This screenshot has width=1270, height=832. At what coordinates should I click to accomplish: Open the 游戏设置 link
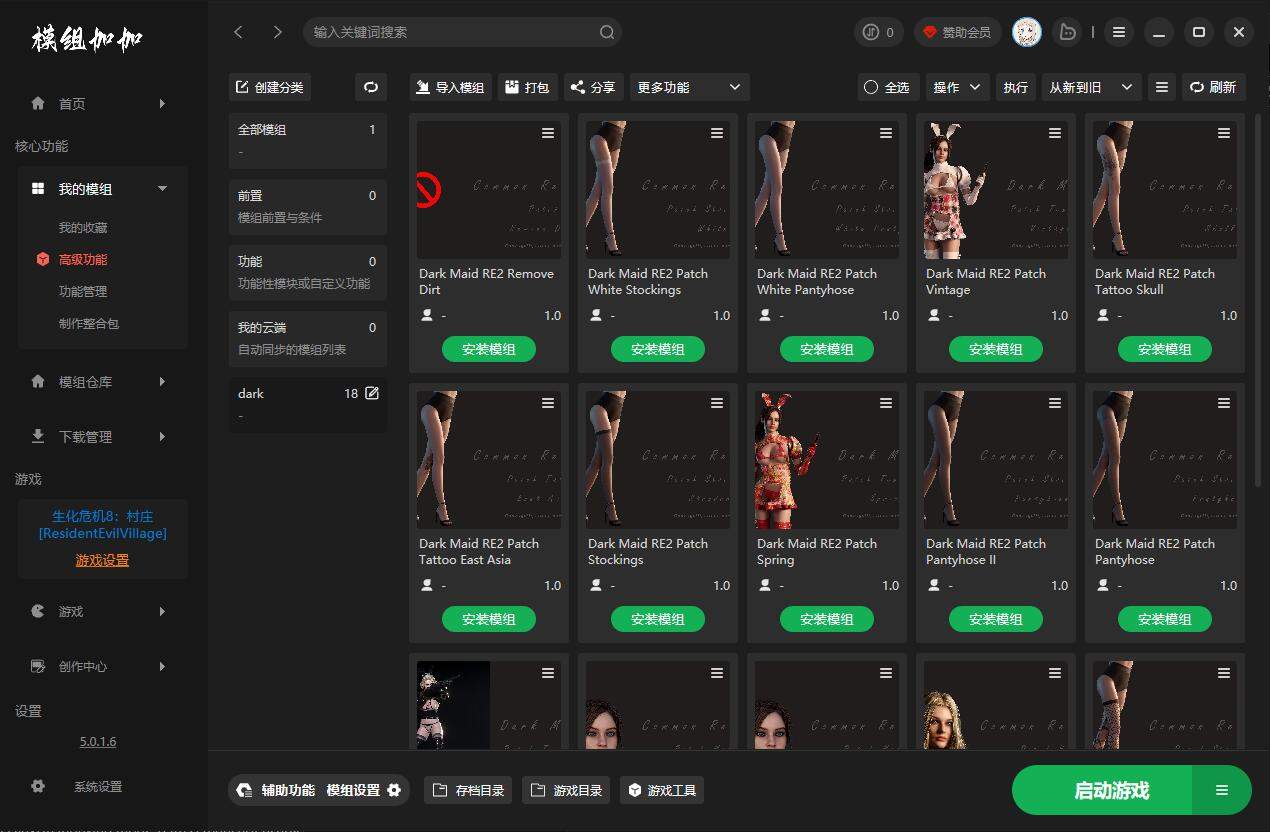[102, 560]
